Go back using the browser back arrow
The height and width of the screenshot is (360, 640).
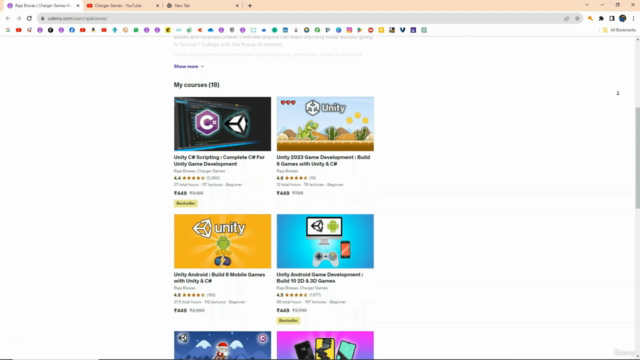pos(8,18)
